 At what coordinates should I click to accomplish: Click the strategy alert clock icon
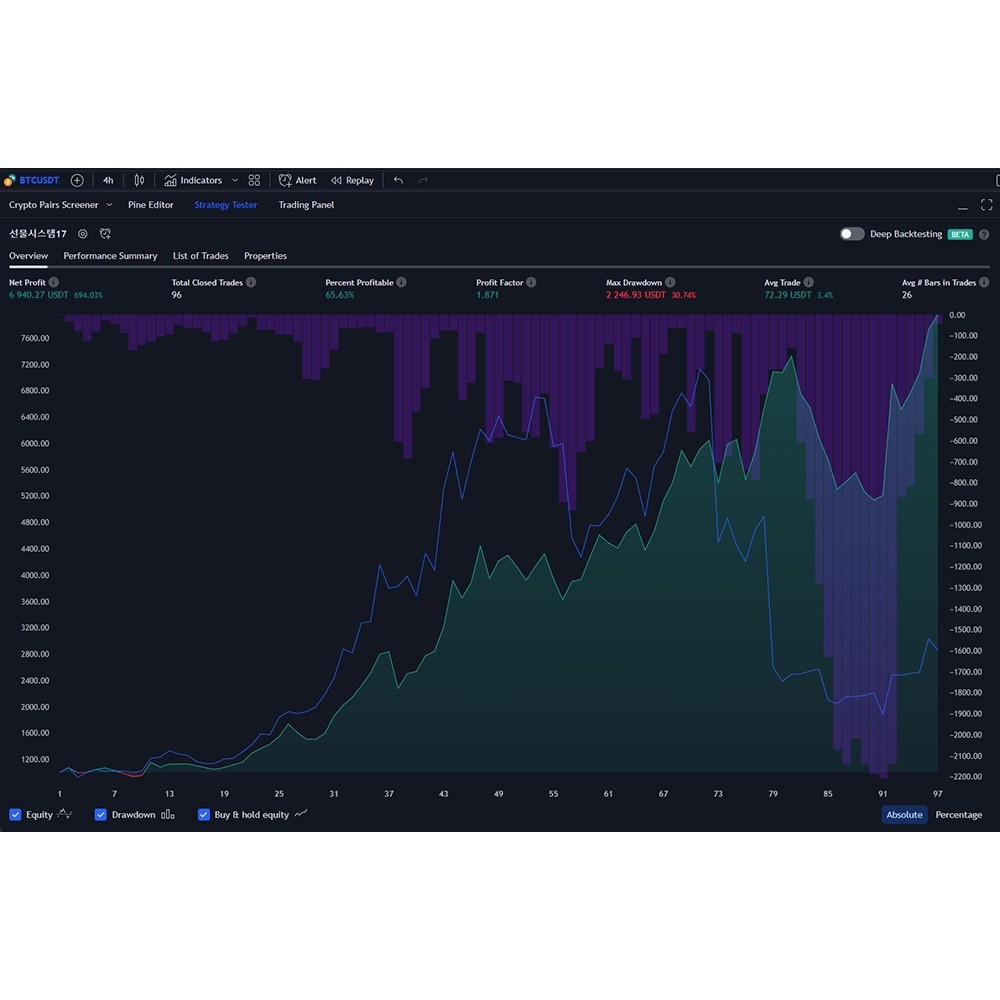[x=105, y=233]
